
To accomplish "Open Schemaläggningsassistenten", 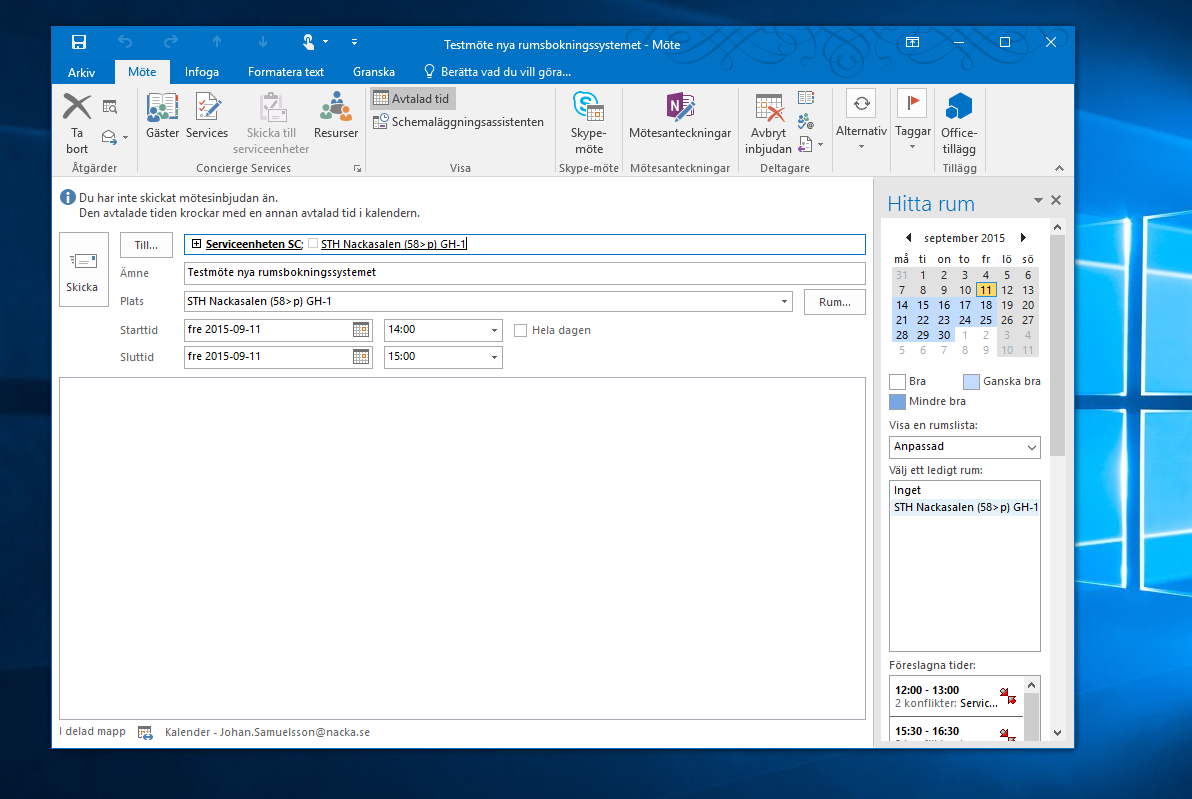I will click(x=458, y=122).
